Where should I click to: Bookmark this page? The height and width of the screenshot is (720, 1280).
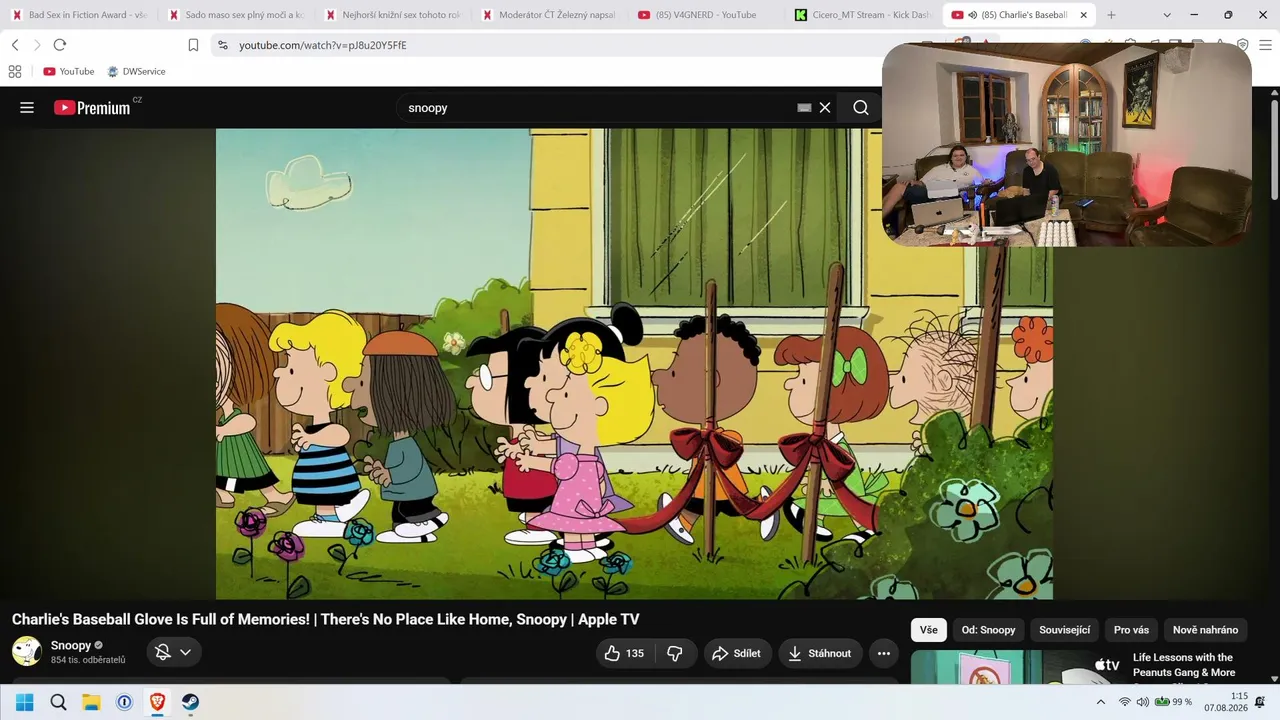(x=193, y=45)
